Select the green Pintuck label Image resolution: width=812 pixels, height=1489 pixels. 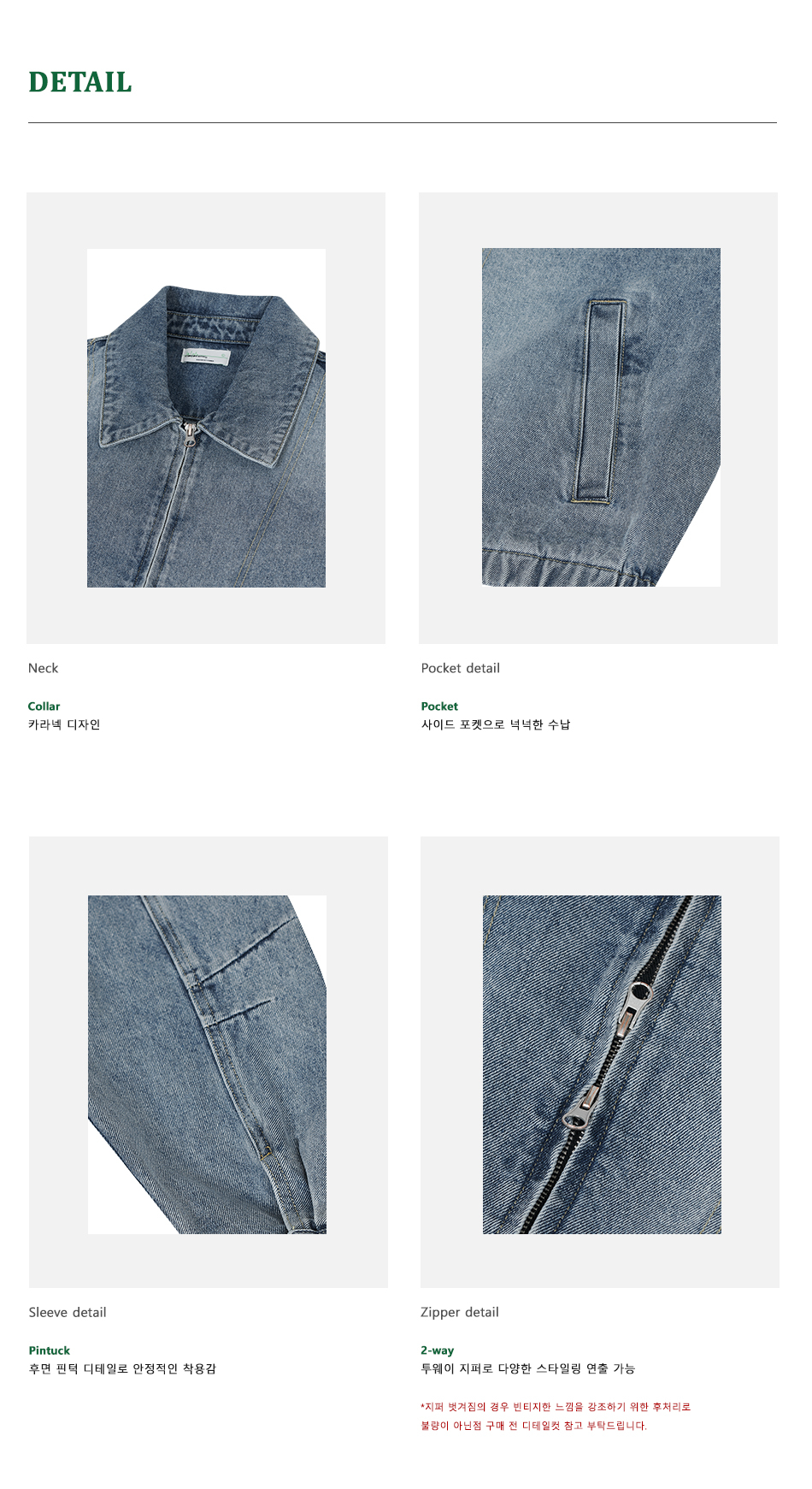[50, 1350]
